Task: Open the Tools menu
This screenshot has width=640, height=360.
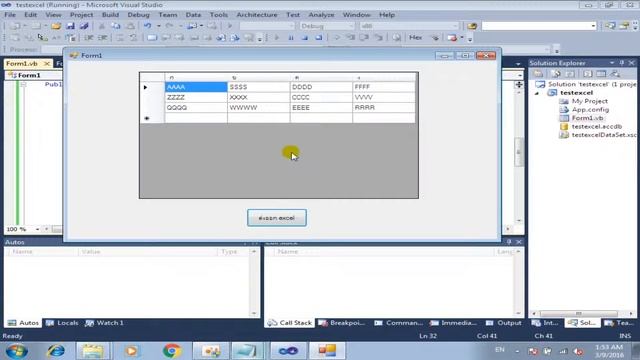Action: 219,15
